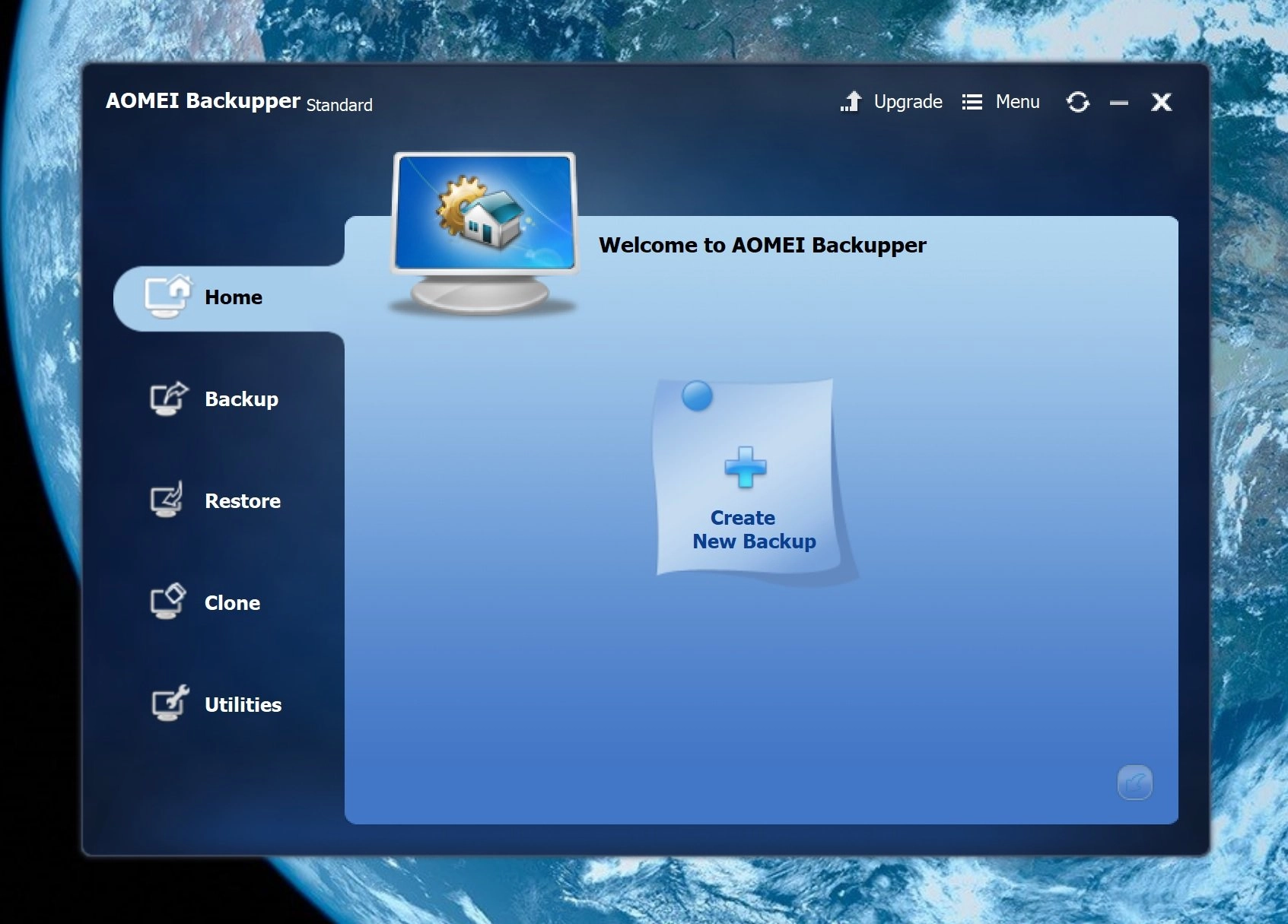Switch to the Backup tab label

(x=241, y=399)
